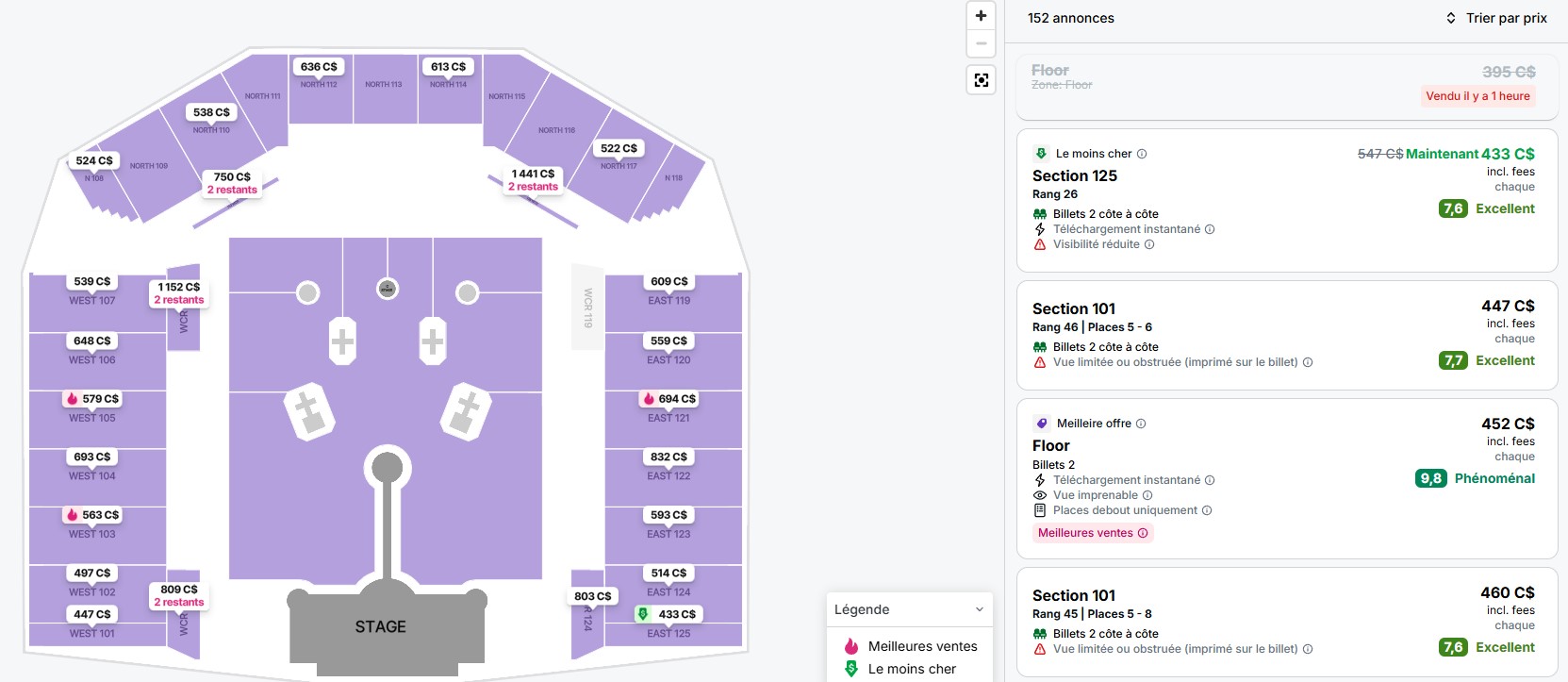This screenshot has width=1568, height=682.
Task: Zoom in on the seat map
Action: click(981, 15)
